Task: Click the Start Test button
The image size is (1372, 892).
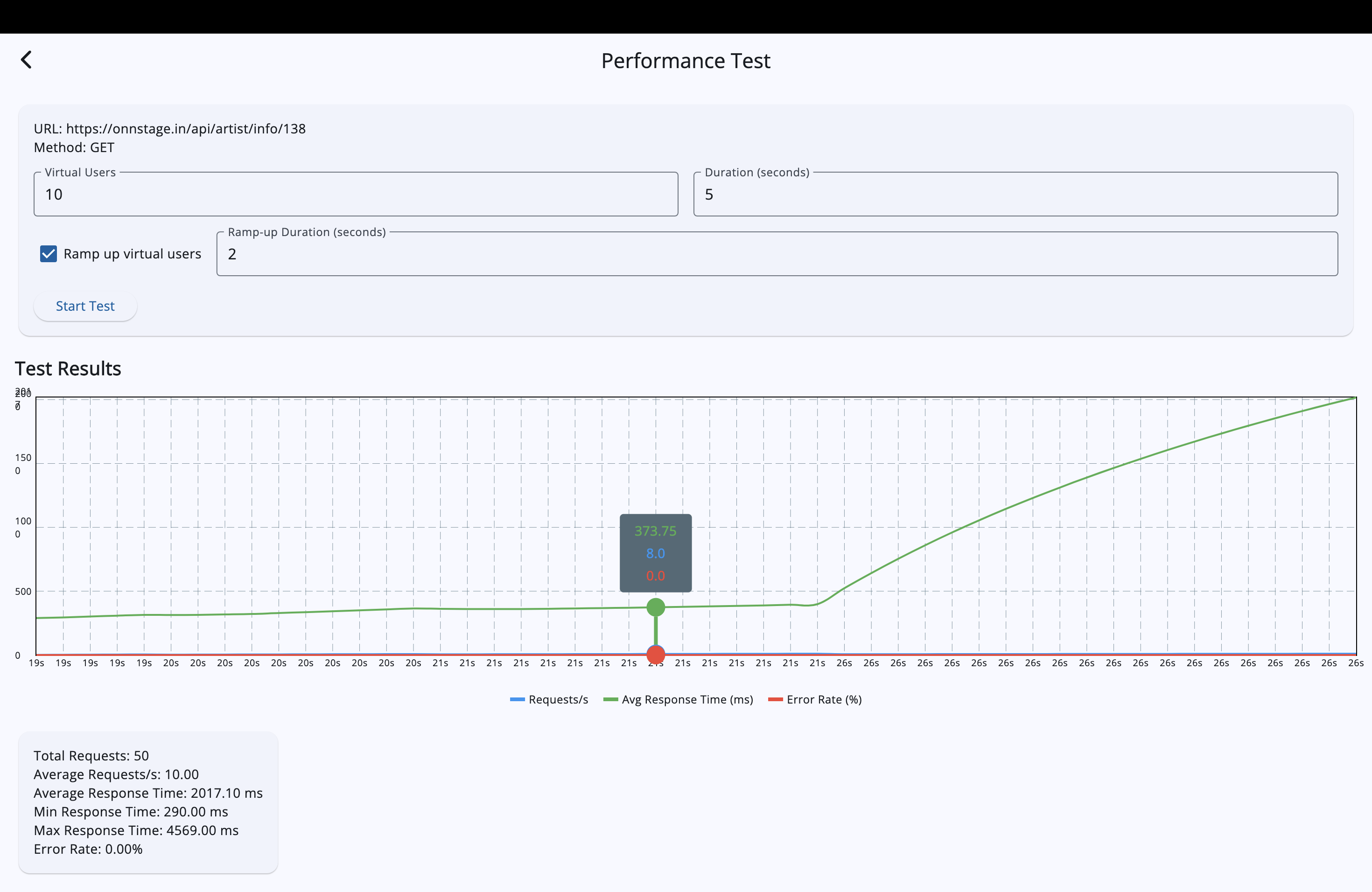Action: pos(85,306)
